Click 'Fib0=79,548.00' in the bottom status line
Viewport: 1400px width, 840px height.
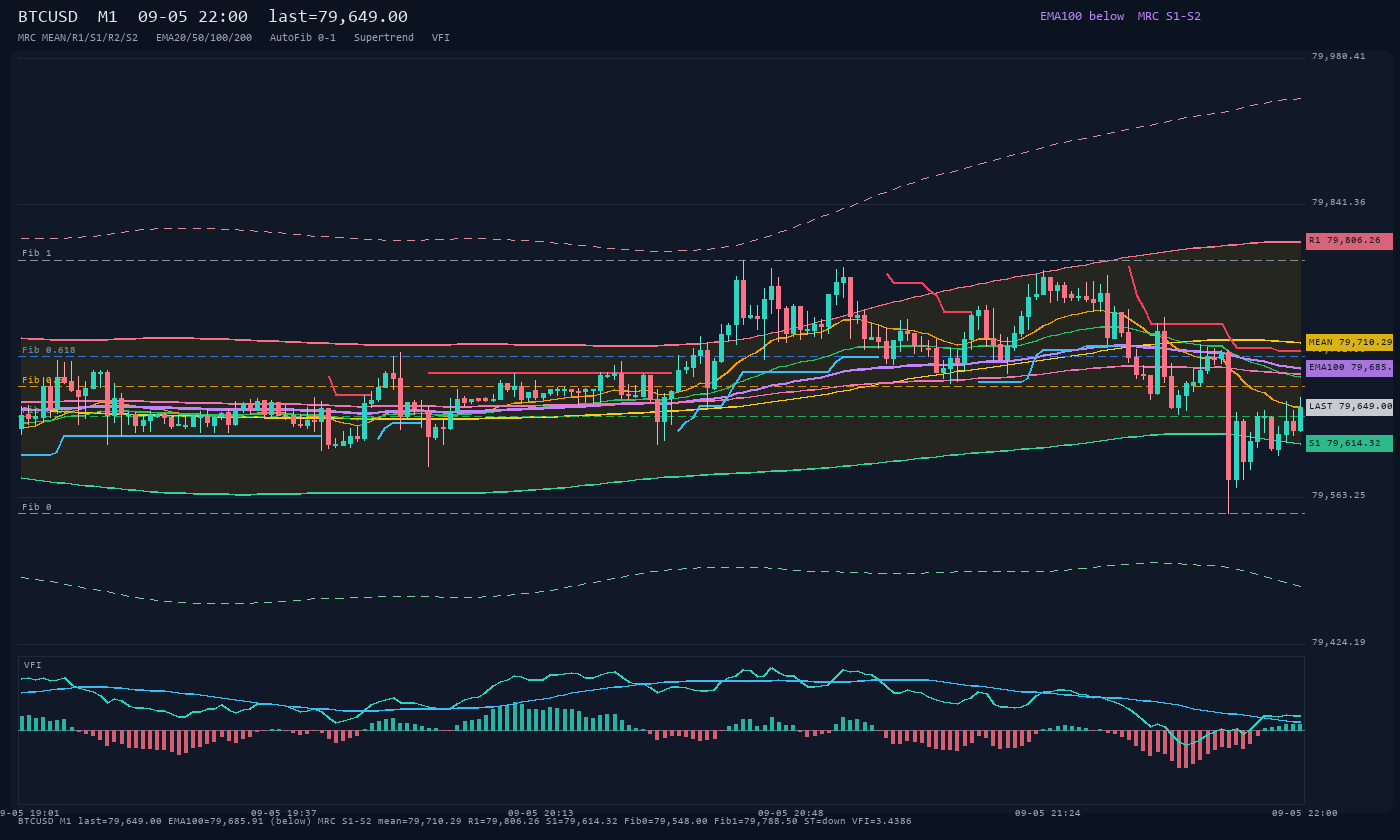(x=666, y=821)
